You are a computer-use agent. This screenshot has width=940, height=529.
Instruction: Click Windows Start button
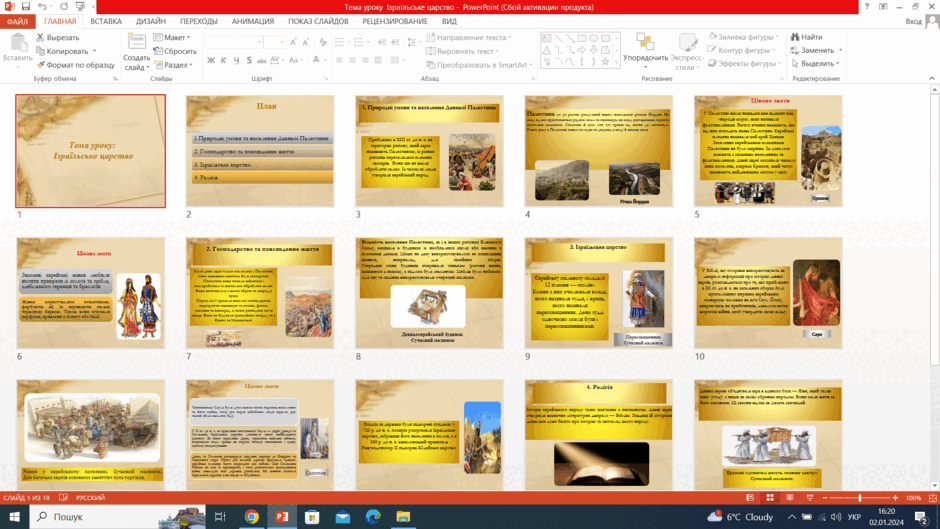[14, 516]
